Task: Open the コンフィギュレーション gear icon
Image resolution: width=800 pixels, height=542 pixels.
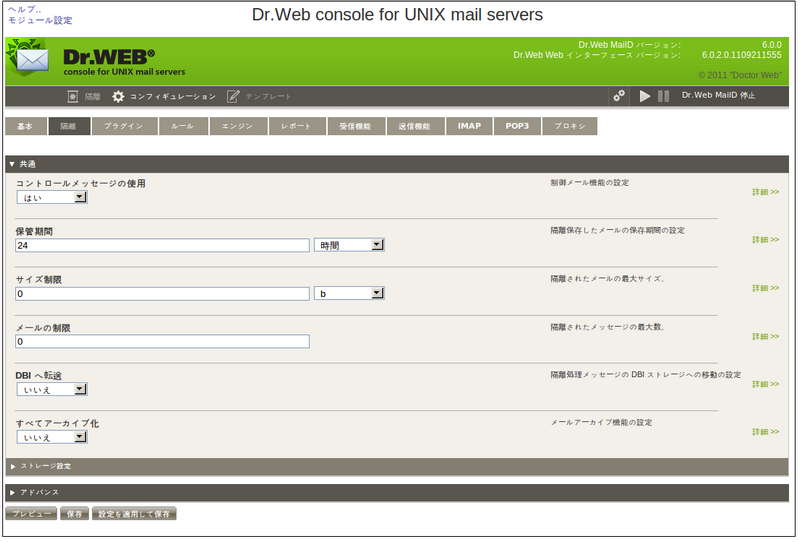Action: [118, 96]
